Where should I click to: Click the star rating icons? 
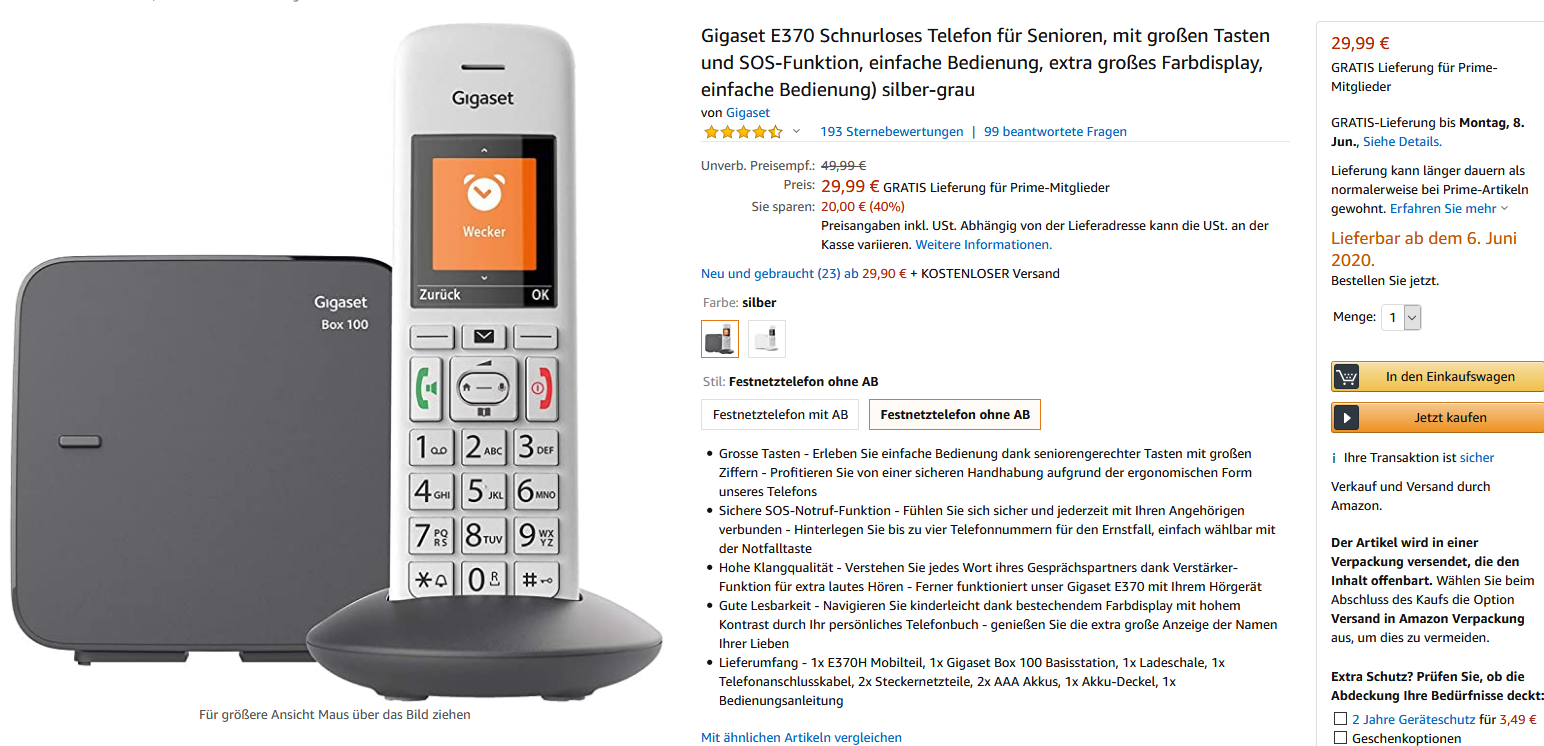(743, 132)
